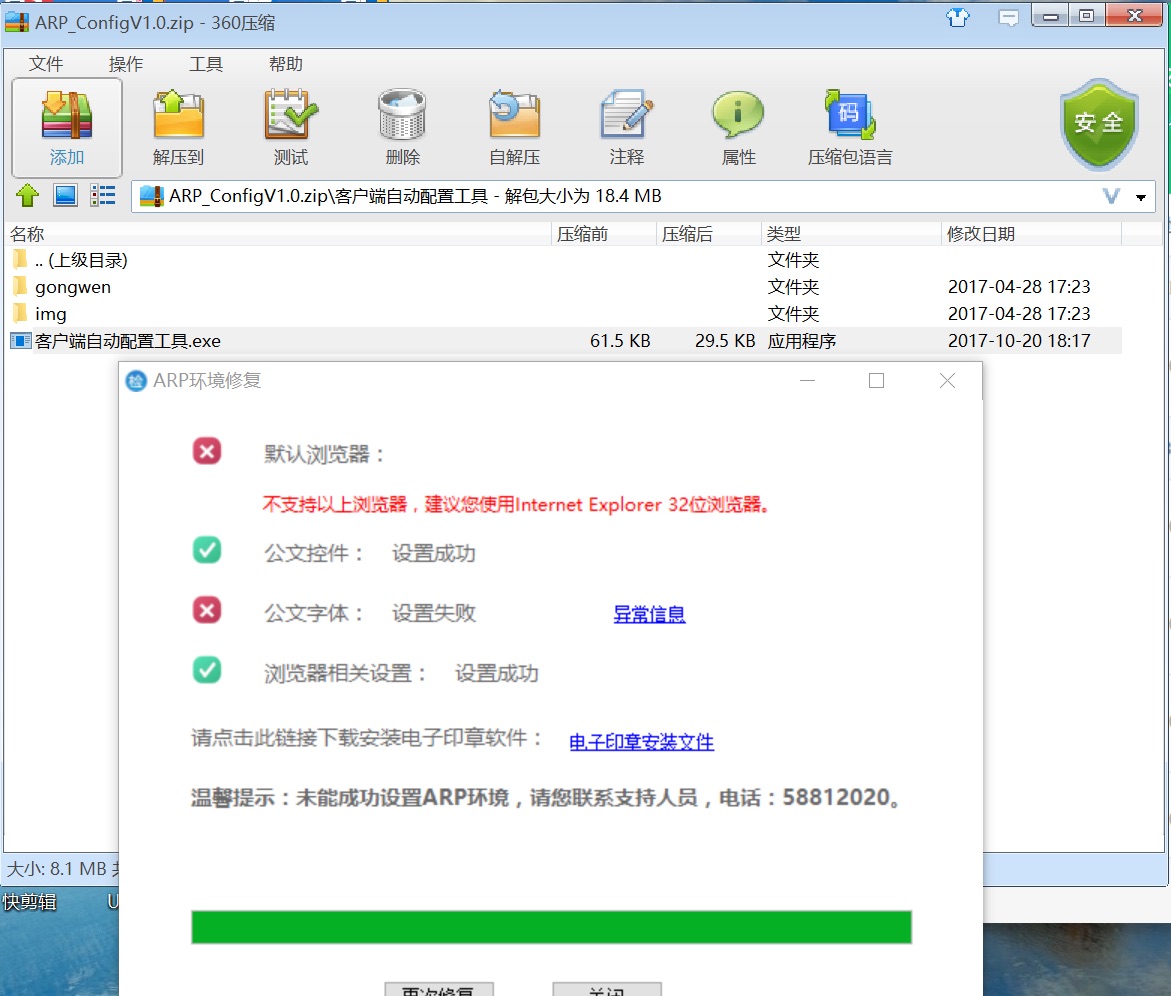Switch to list view mode icon

[103, 196]
